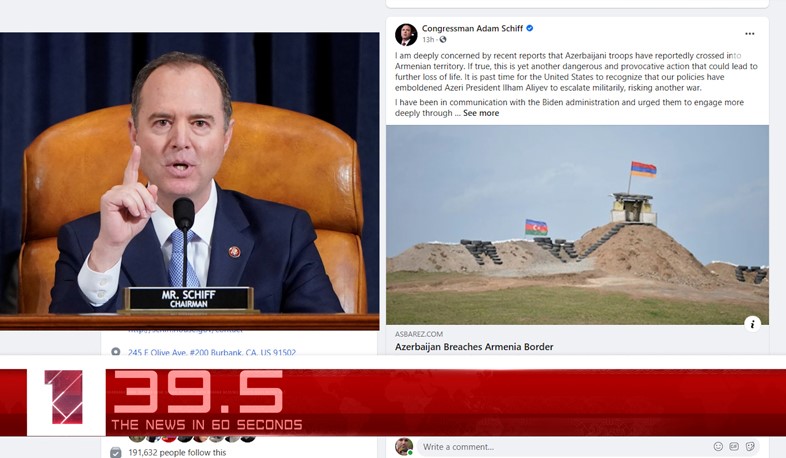Open the sticker picker in comment box
786x458 pixels.
(750, 446)
